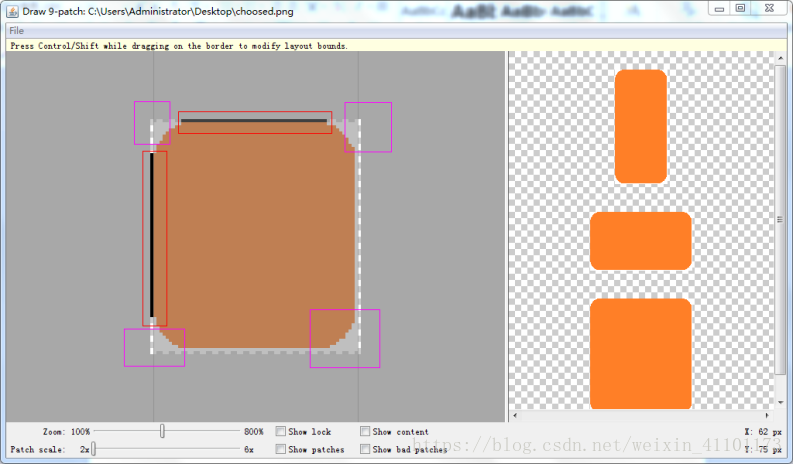Screen dimensions: 793x465
Task: Close the Draw 9-patch window
Action: coord(769,8)
